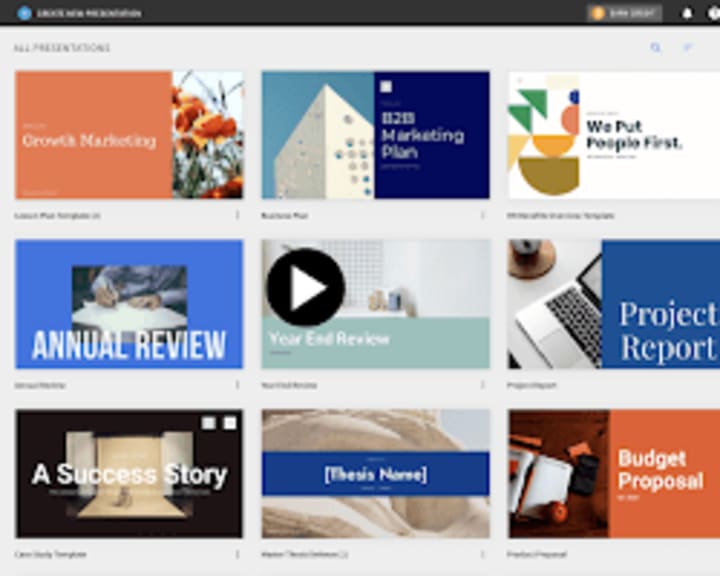Click the Earn Credit button

click(x=624, y=13)
